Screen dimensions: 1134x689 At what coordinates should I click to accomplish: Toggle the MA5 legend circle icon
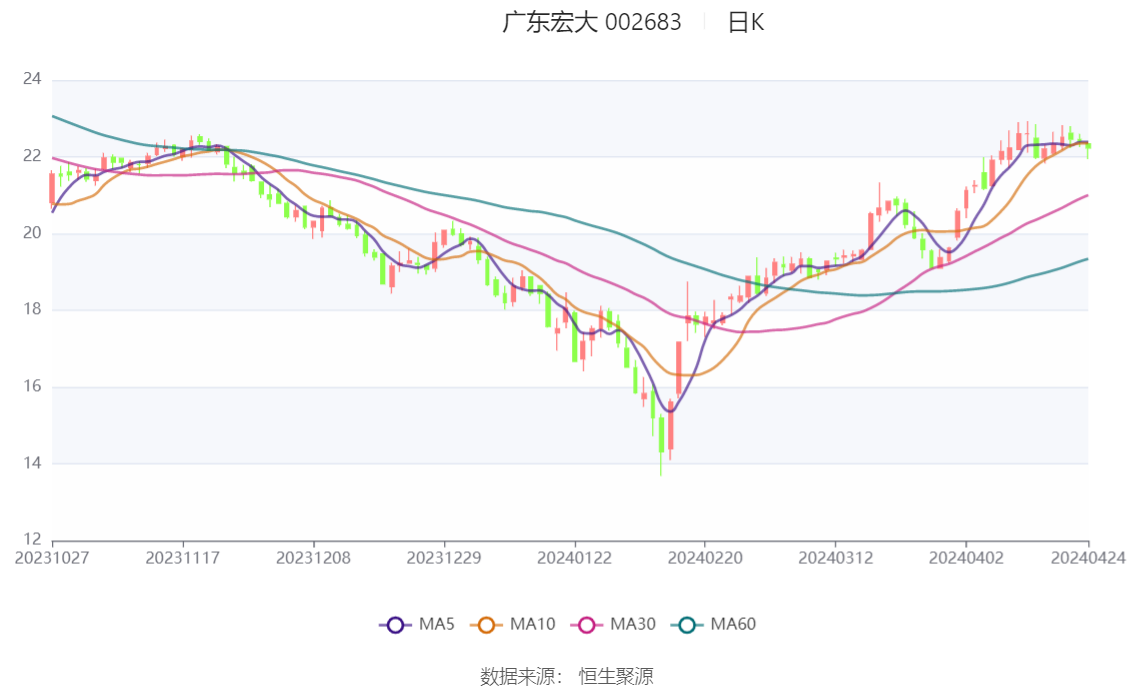click(395, 625)
